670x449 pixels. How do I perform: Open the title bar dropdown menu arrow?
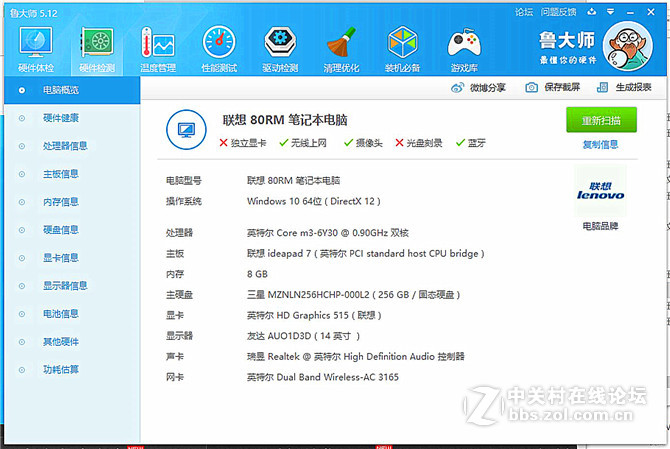(x=611, y=12)
